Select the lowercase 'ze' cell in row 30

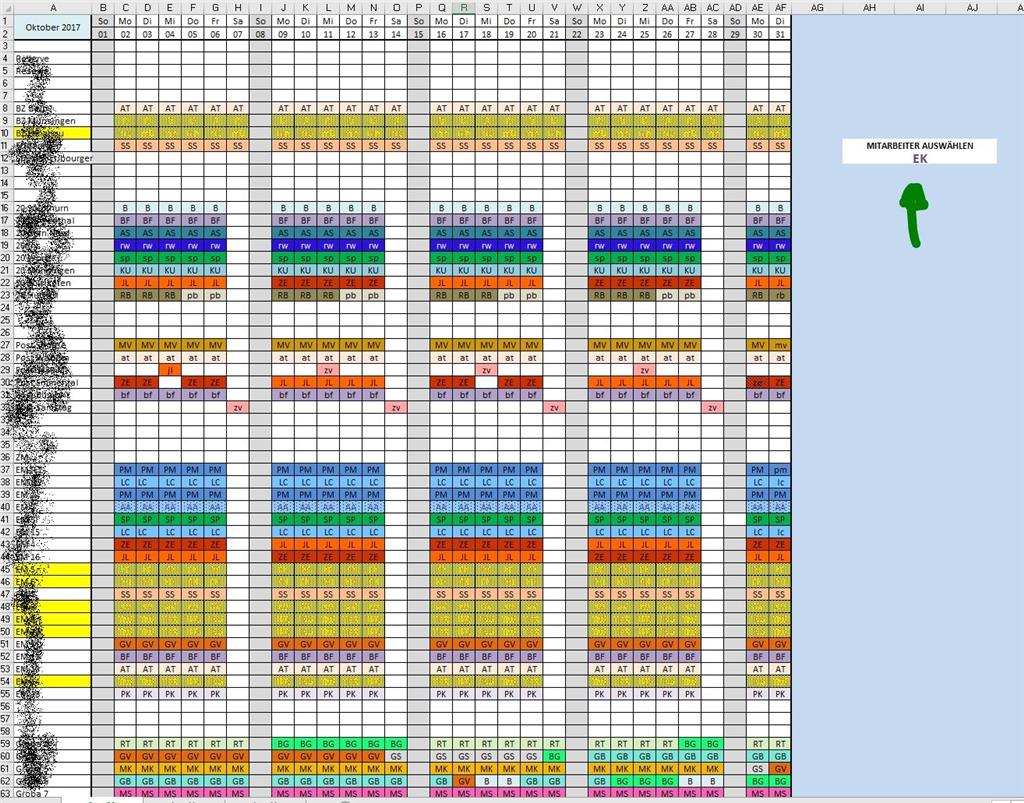(x=758, y=383)
